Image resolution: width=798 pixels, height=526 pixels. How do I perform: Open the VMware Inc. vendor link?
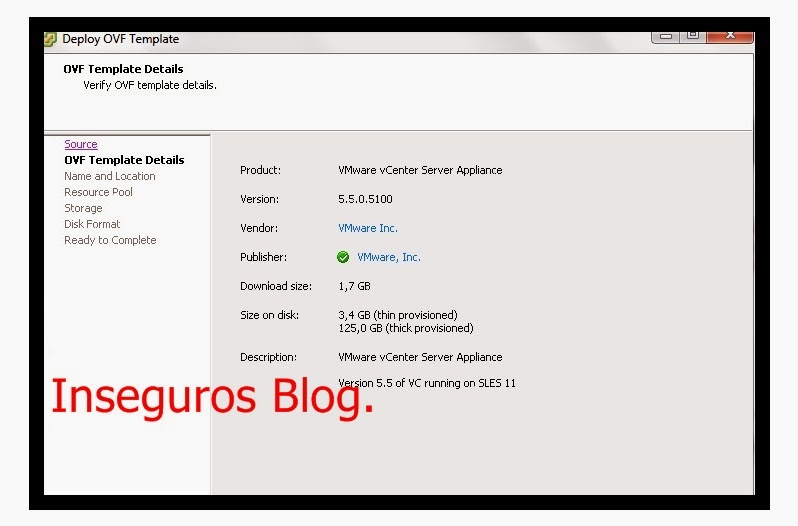(x=368, y=228)
